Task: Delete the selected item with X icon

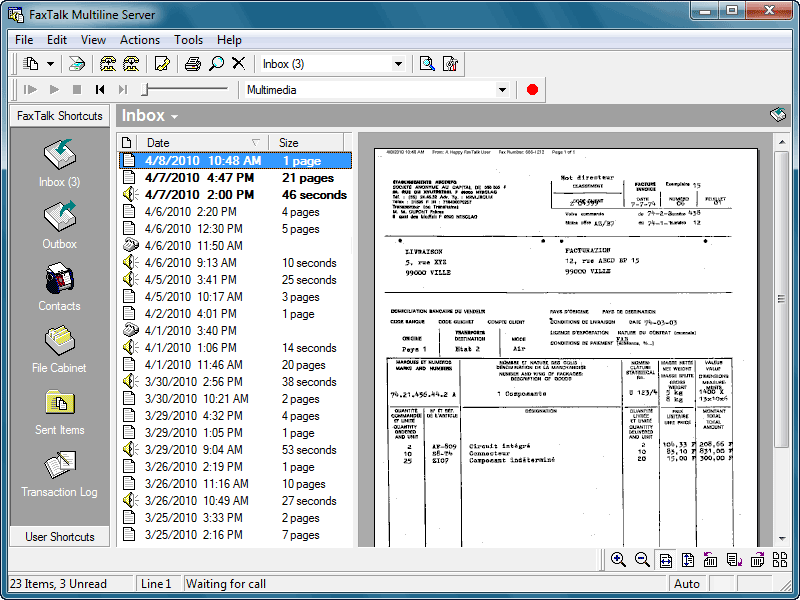Action: point(238,63)
